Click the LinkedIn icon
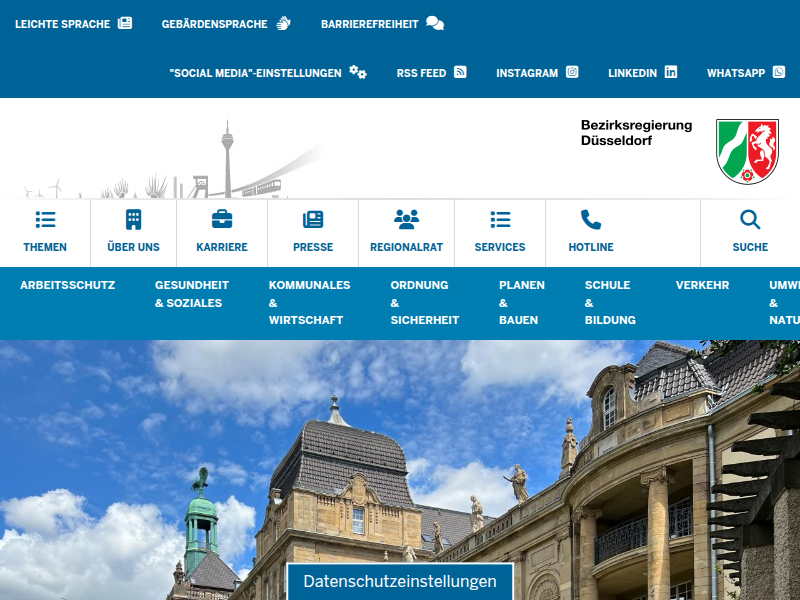Viewport: 800px width, 600px height. (670, 72)
